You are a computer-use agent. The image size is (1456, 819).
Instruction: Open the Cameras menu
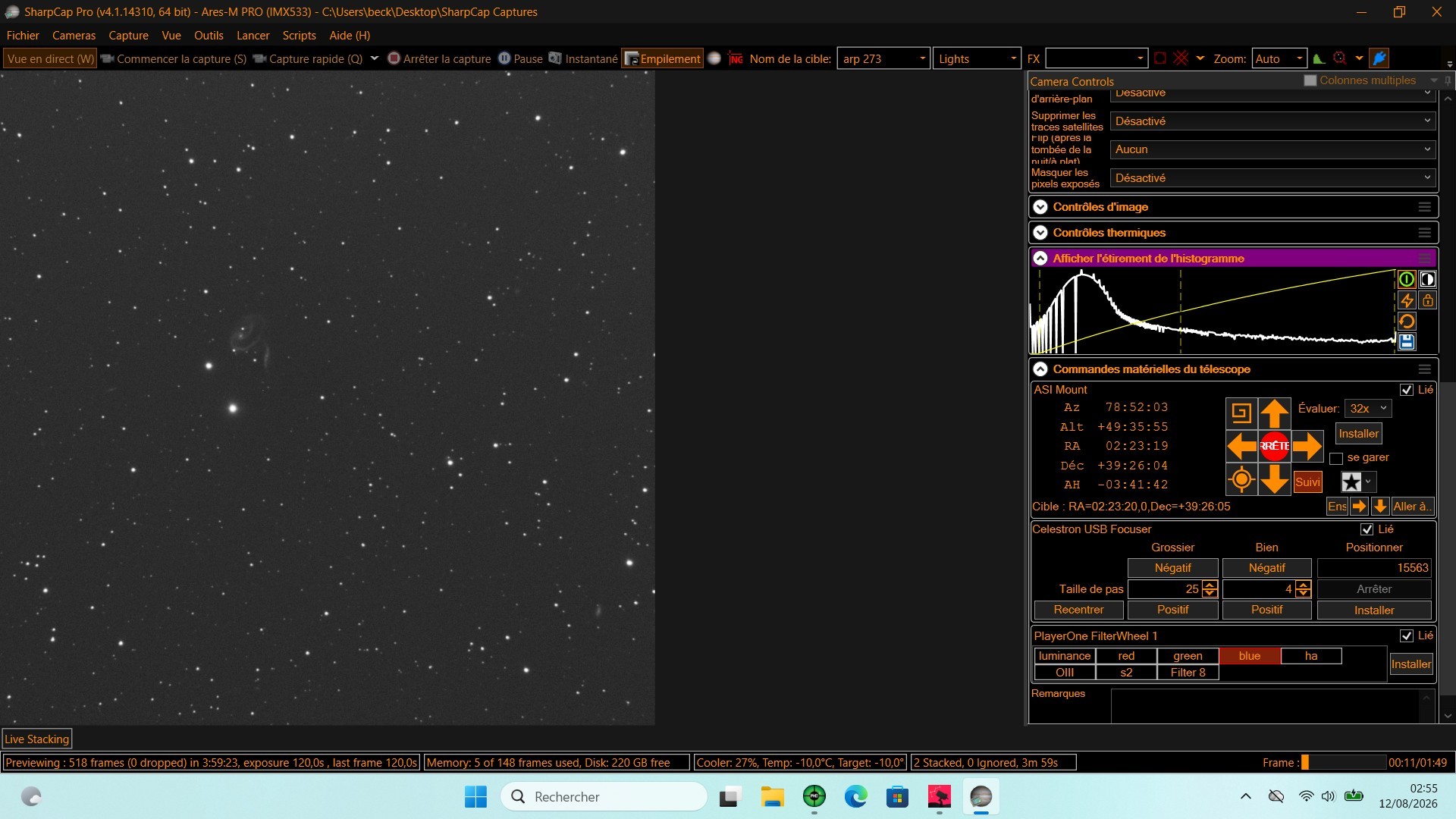pos(74,36)
